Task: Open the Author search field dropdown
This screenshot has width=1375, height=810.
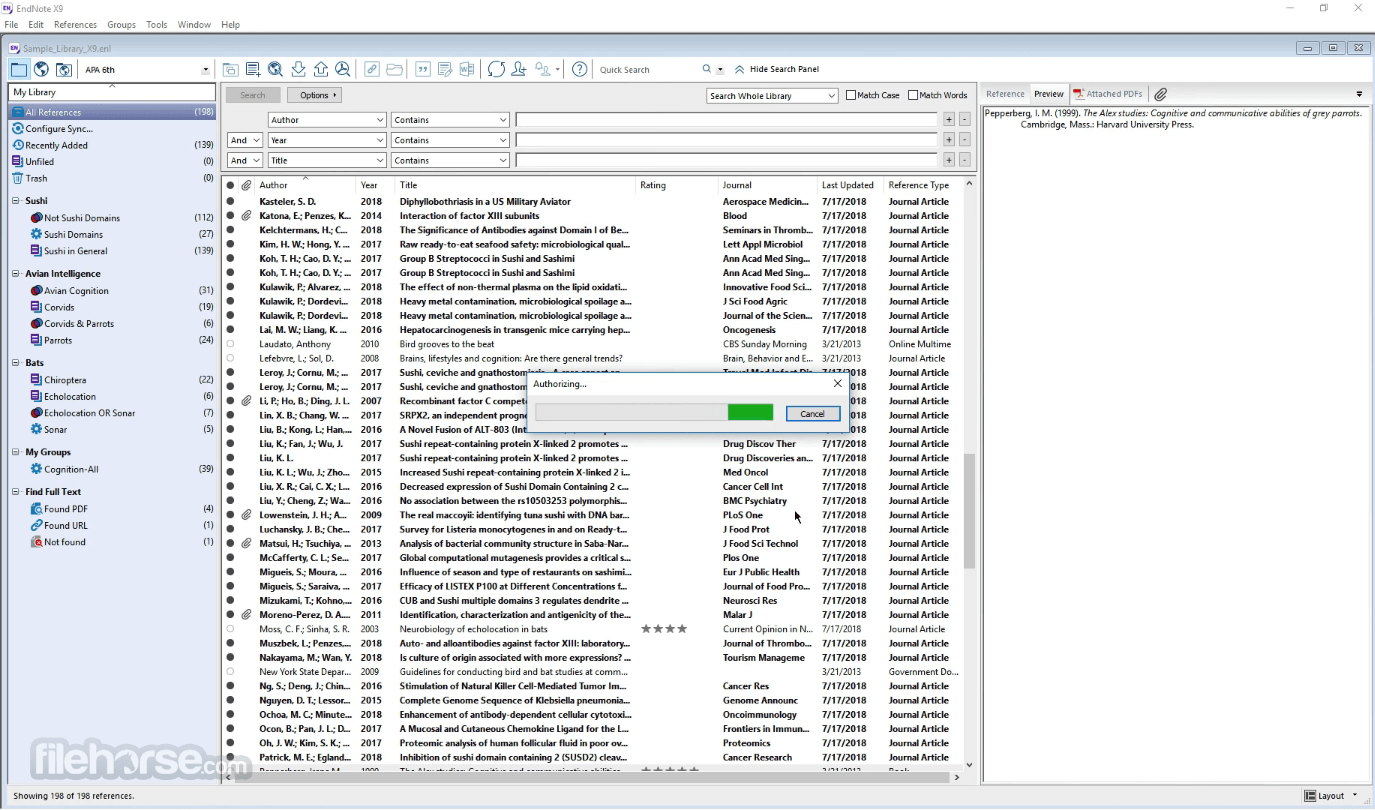Action: [x=327, y=120]
